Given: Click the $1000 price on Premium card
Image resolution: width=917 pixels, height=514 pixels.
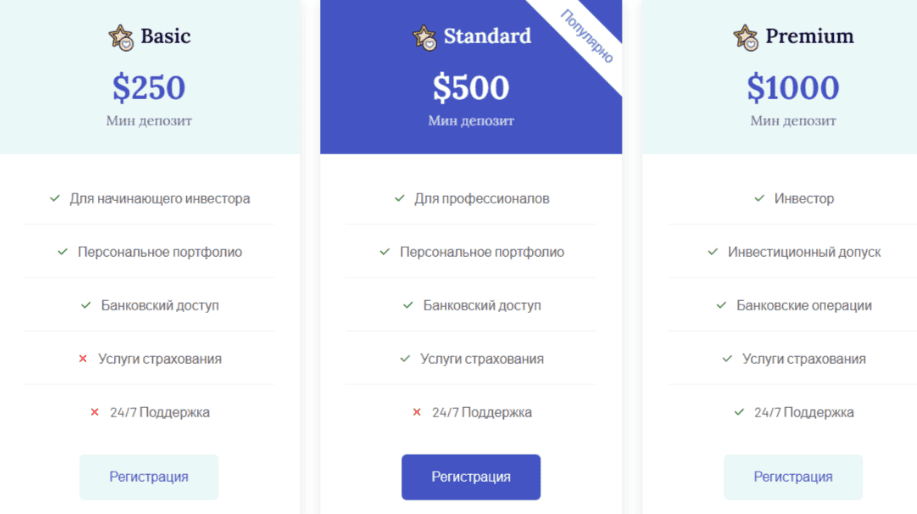Looking at the screenshot, I should point(793,88).
